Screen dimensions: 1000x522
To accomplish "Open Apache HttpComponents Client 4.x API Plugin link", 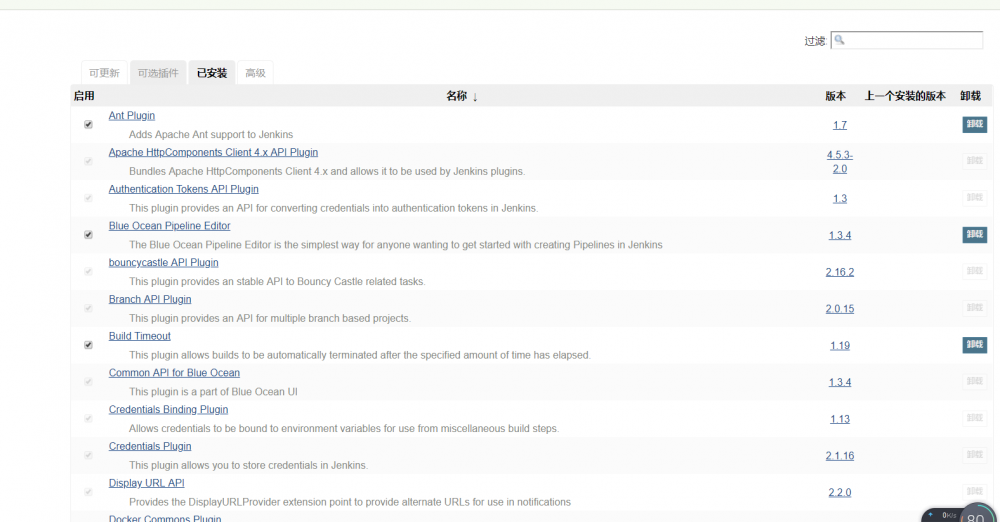I will [213, 153].
